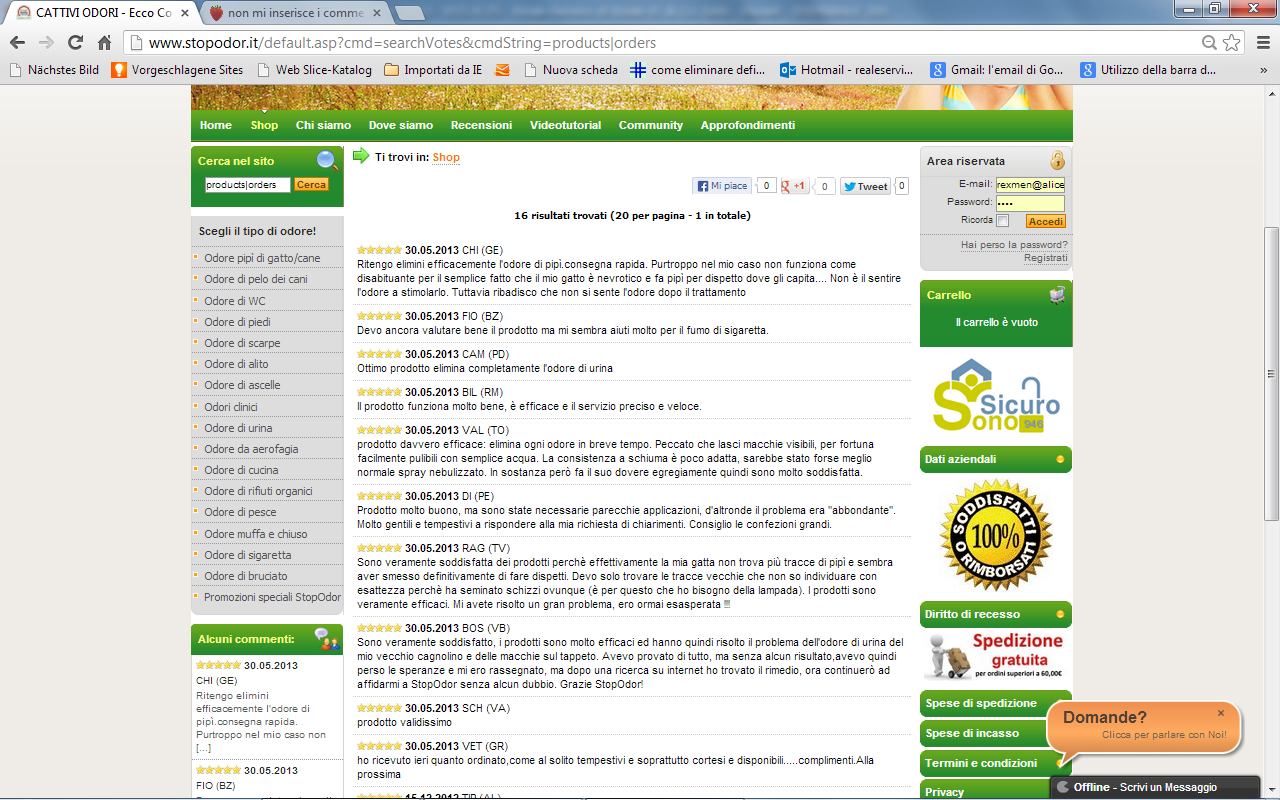Open Spese di spedizione section
Screen dimensions: 1280x800
click(996, 703)
